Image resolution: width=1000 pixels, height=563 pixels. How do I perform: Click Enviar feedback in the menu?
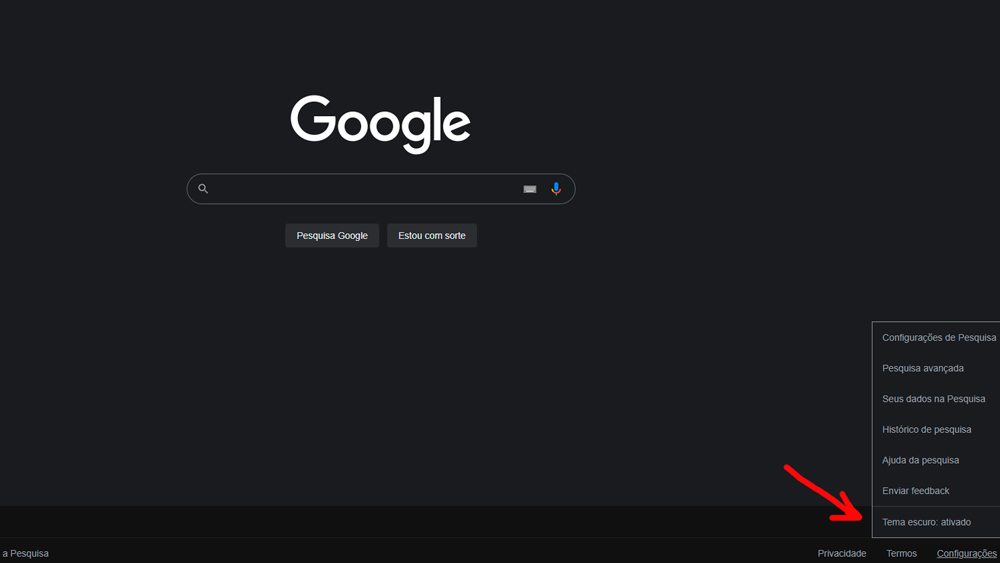(915, 491)
